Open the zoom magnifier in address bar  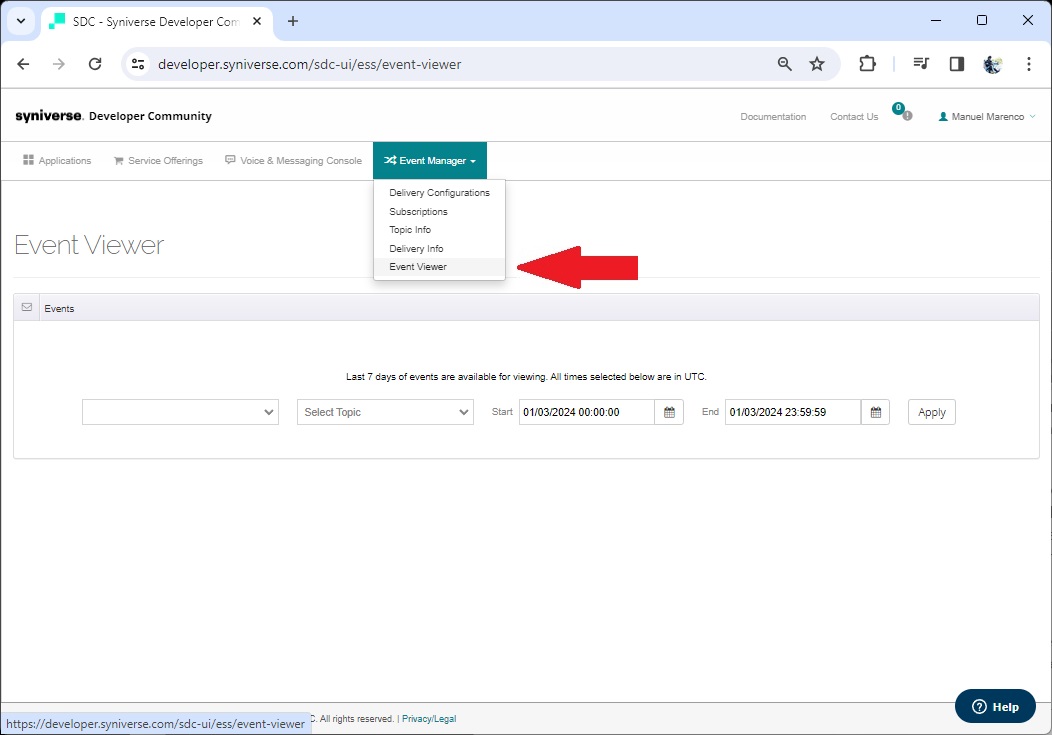784,64
